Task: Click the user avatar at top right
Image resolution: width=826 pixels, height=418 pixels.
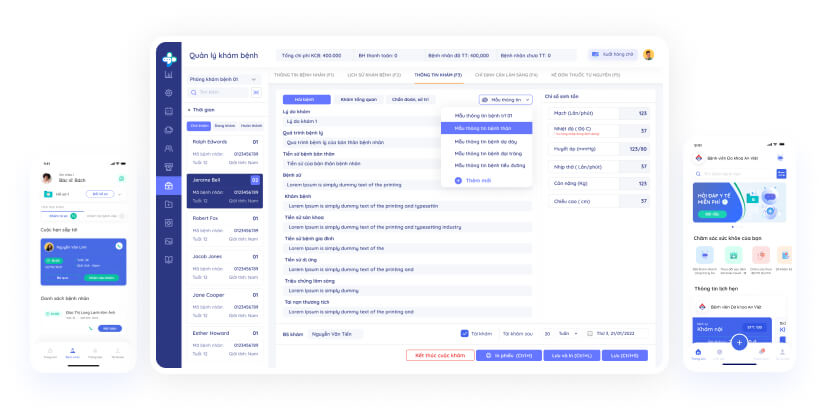Action: coord(648,54)
